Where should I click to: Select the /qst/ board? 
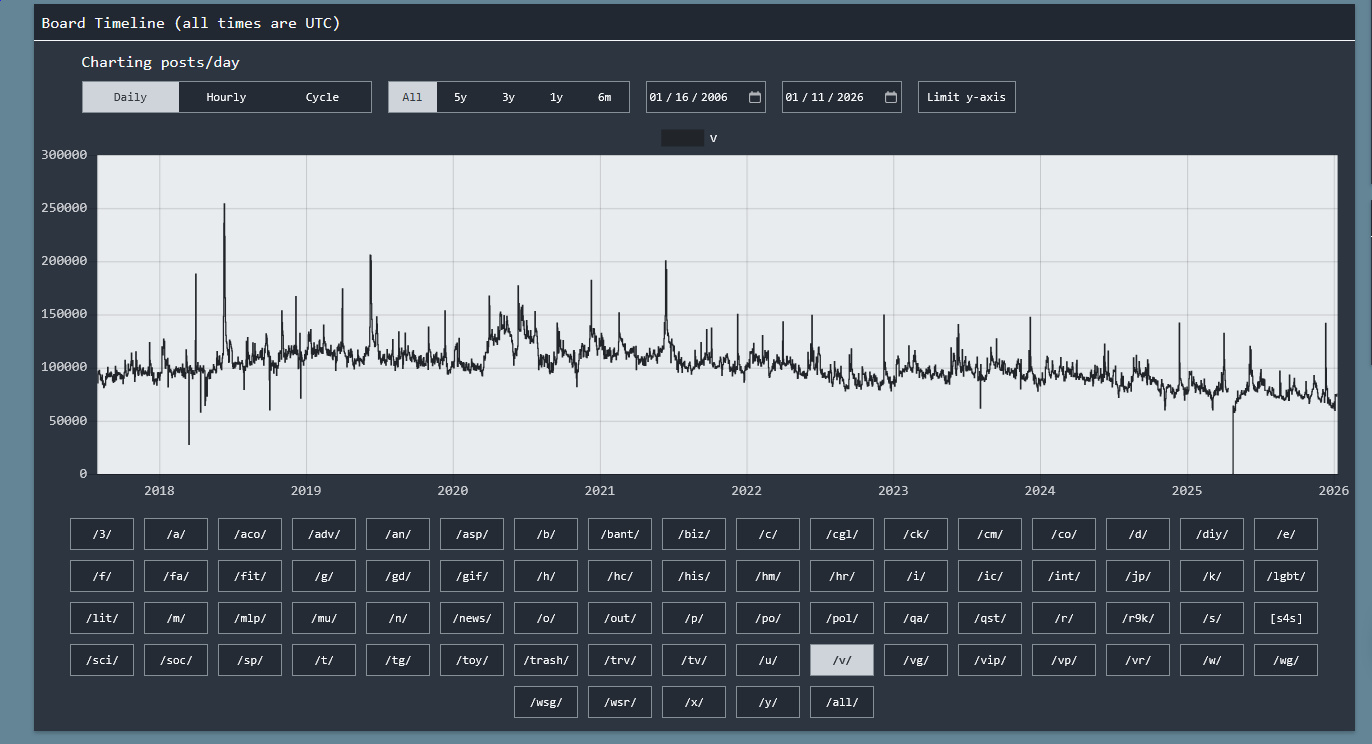(990, 618)
